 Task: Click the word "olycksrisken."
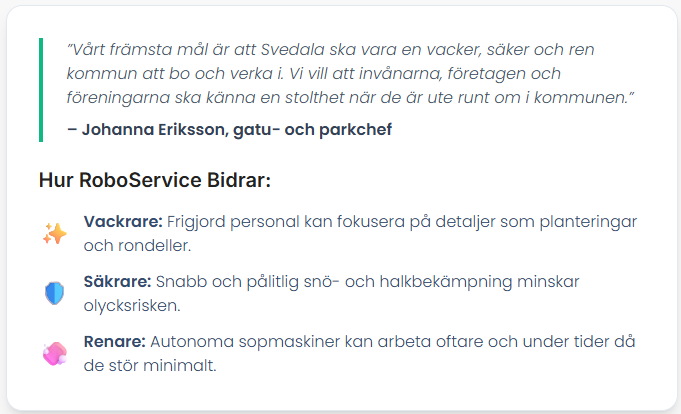click(x=132, y=305)
